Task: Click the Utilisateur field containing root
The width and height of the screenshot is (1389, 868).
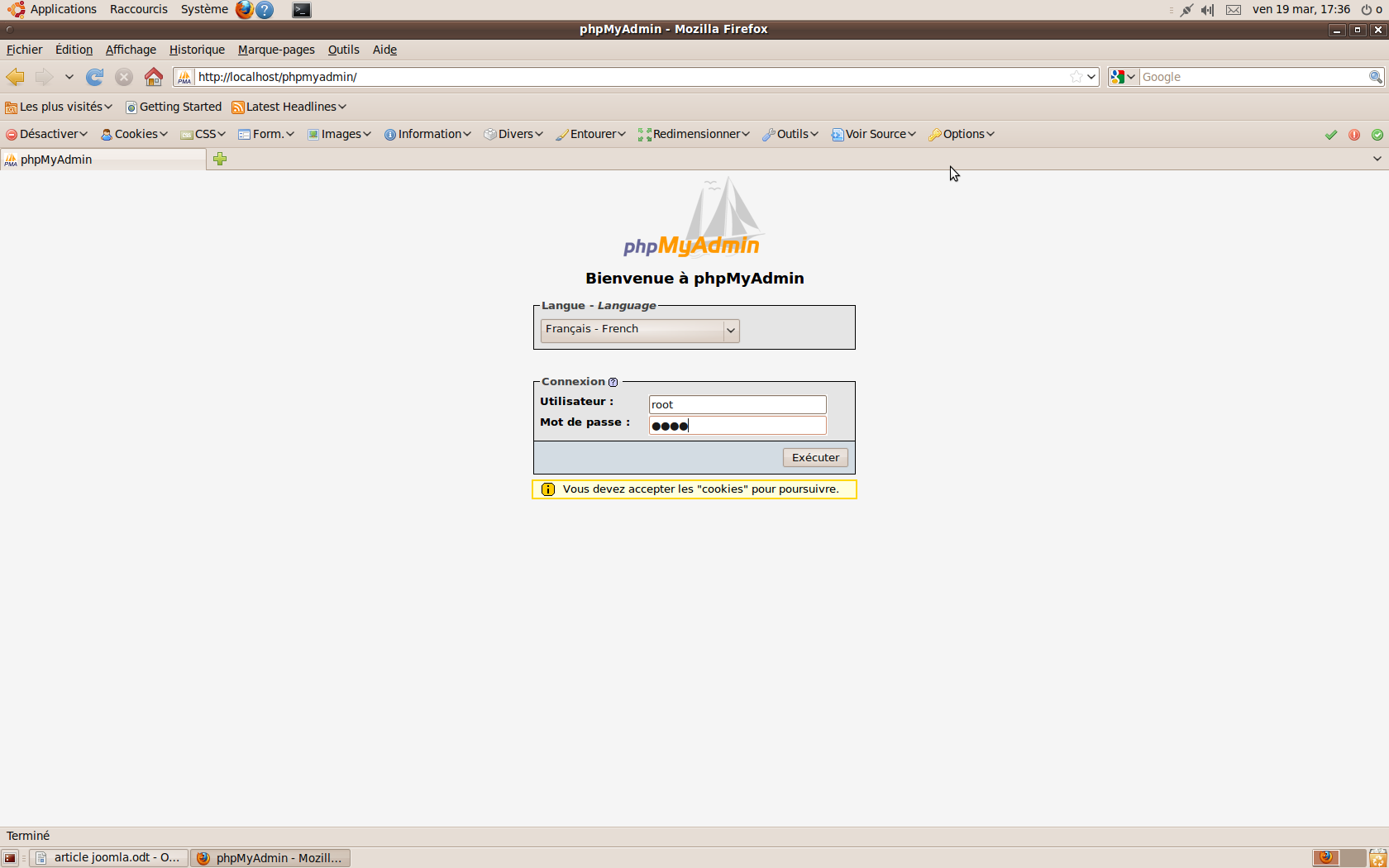Action: 737,404
